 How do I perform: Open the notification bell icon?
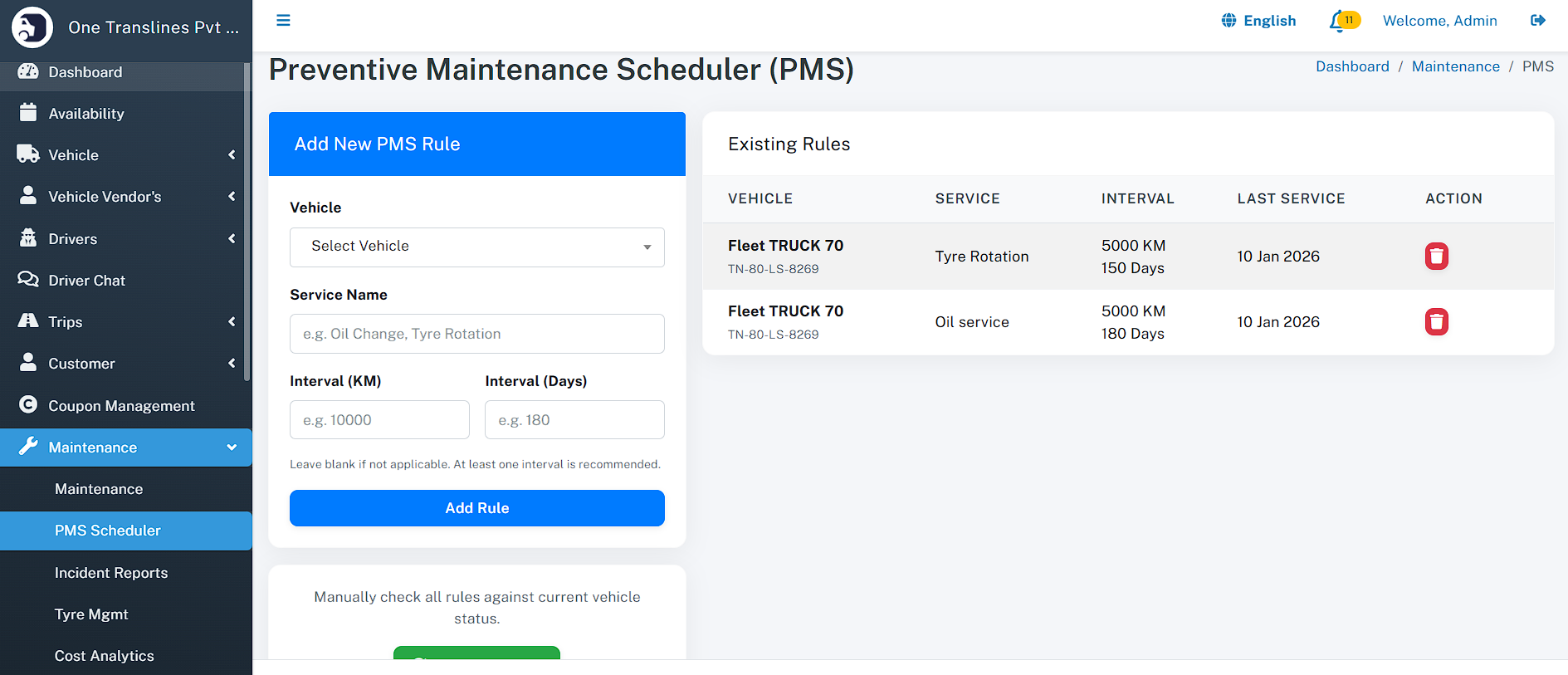[1337, 22]
